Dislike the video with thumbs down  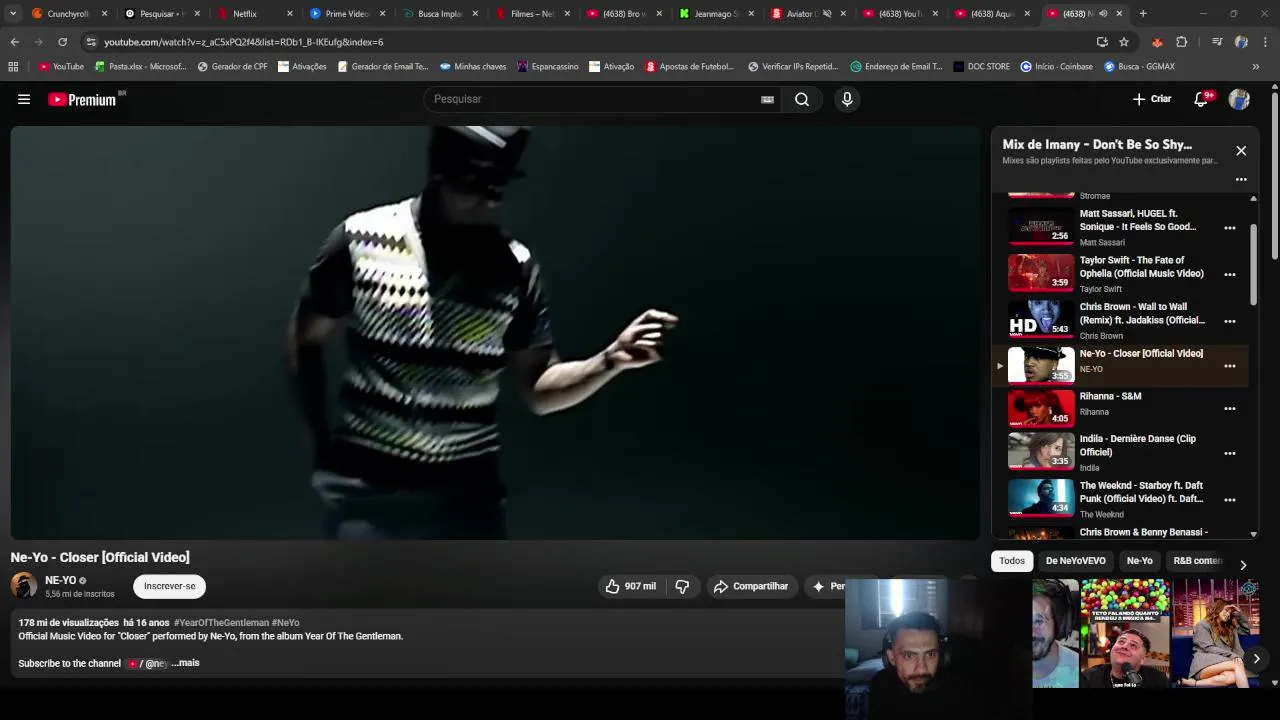[x=682, y=586]
